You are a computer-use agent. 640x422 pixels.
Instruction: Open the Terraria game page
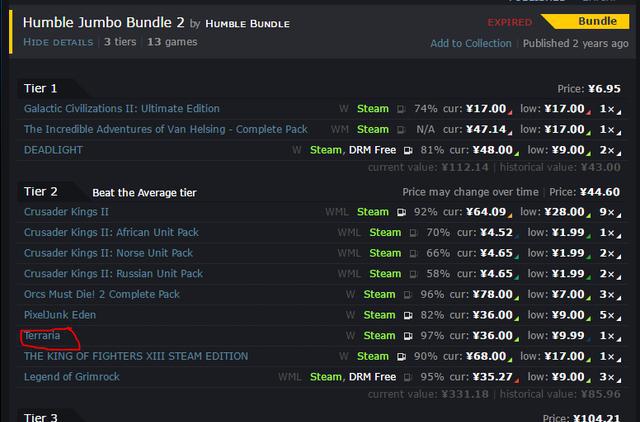point(42,336)
